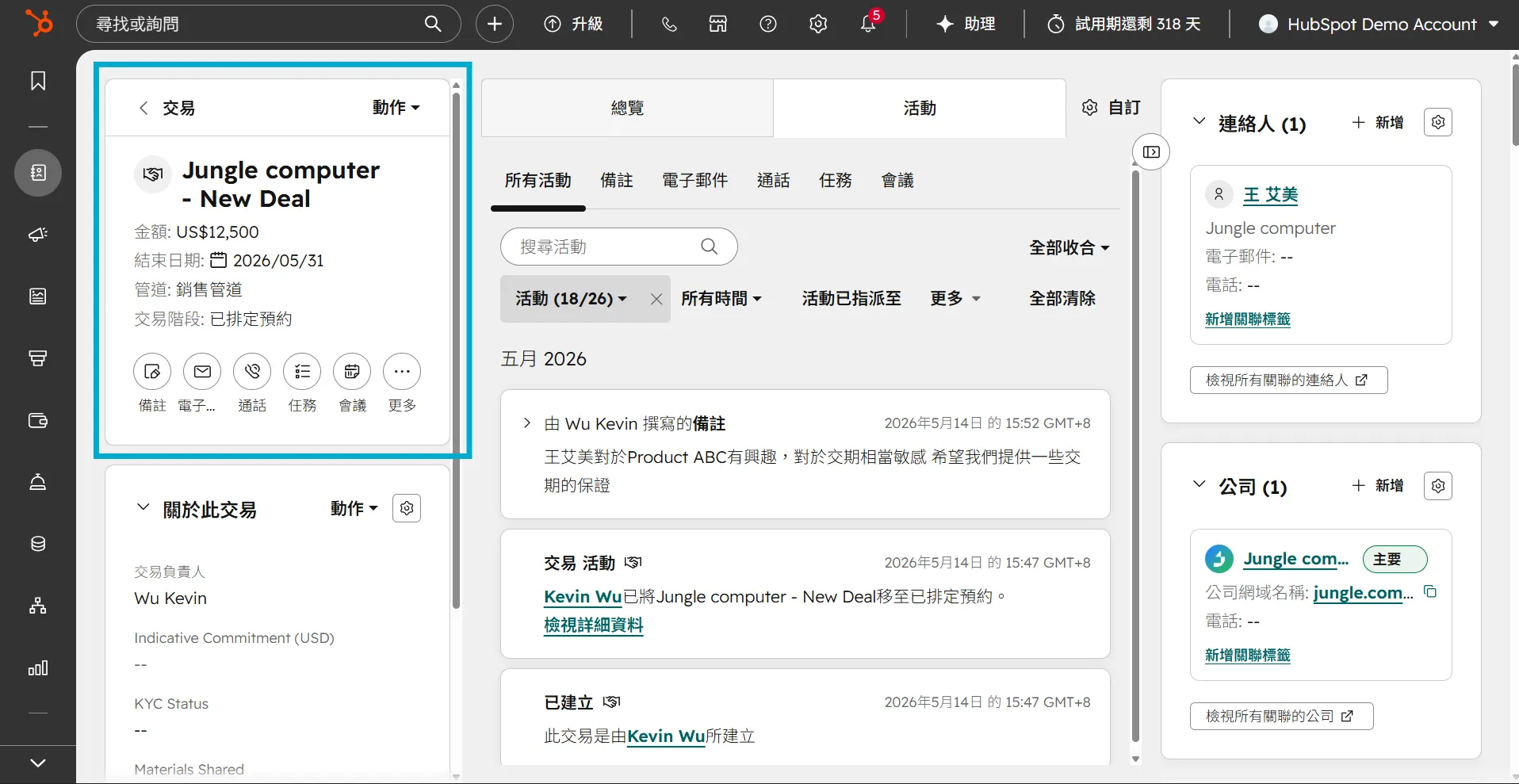Select the 電子郵件 activity tab
This screenshot has height=784, width=1519.
695,181
